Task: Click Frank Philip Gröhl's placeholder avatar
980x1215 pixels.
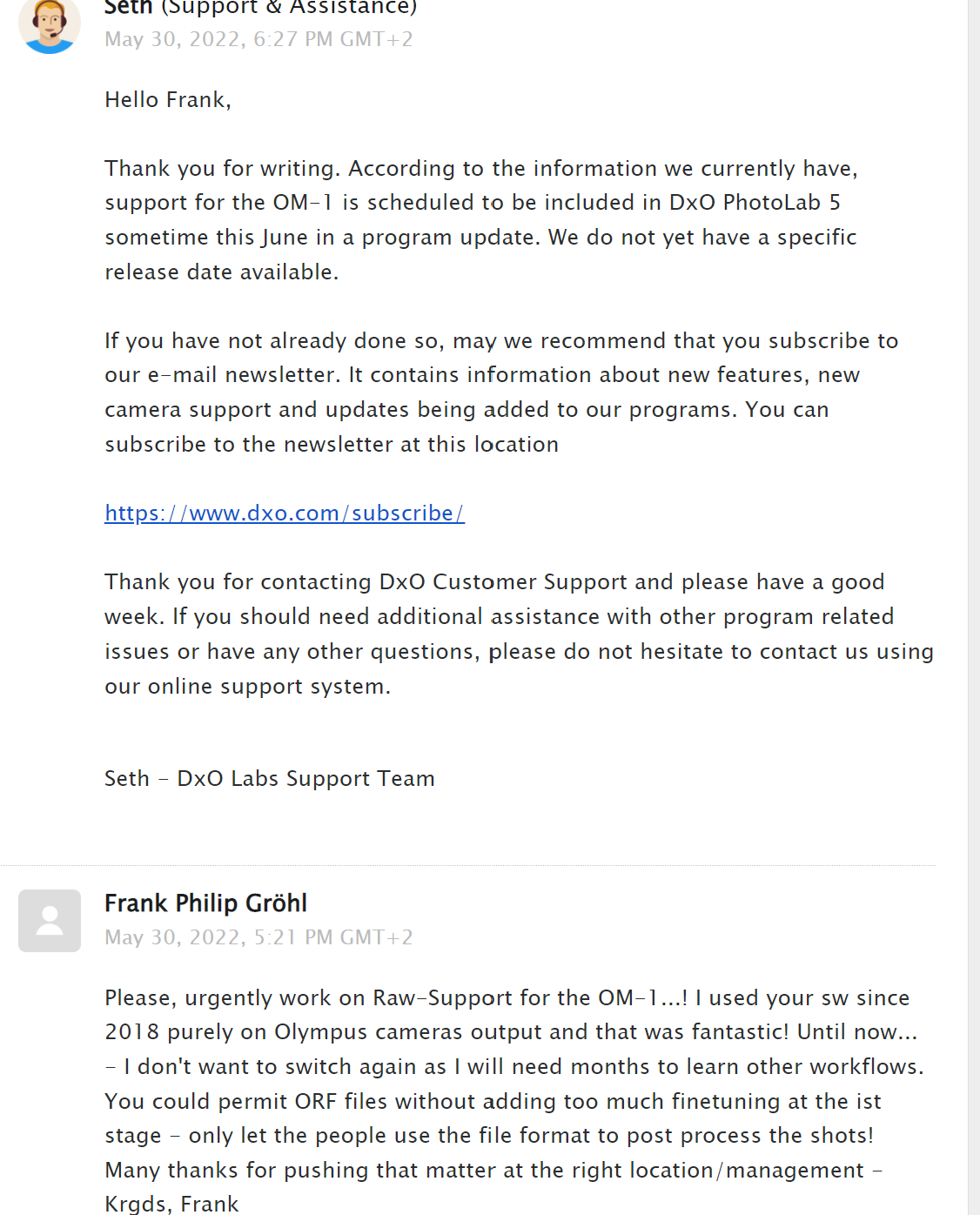Action: coord(50,920)
